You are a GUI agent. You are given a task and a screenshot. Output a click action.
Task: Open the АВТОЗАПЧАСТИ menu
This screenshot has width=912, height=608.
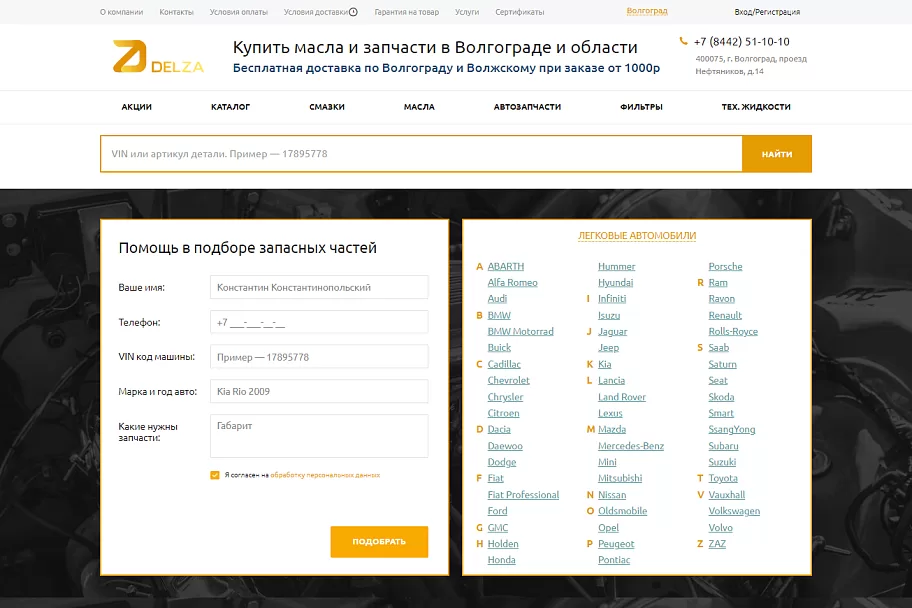point(528,107)
